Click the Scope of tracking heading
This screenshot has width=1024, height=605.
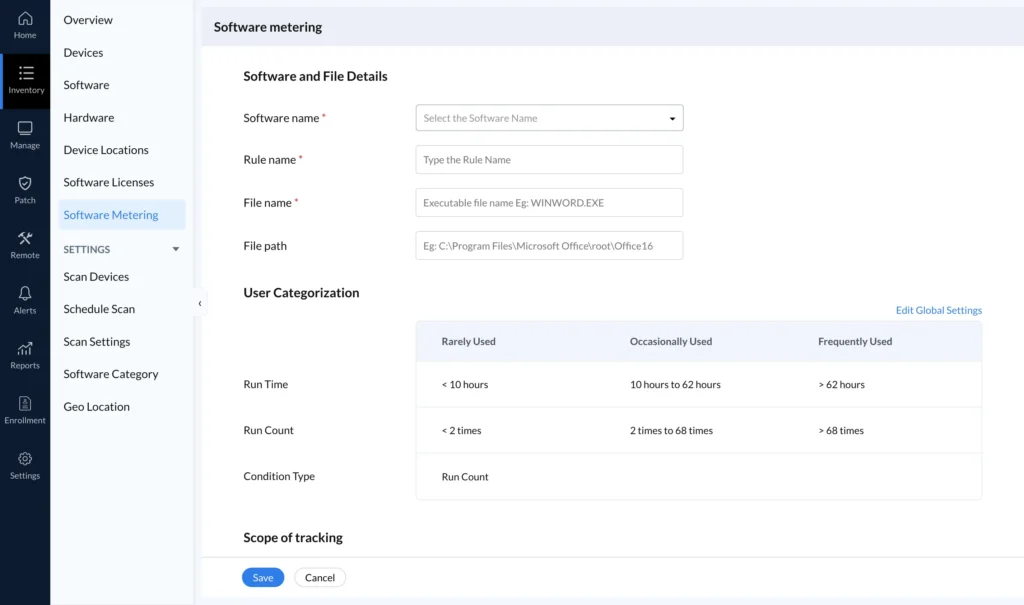click(293, 538)
